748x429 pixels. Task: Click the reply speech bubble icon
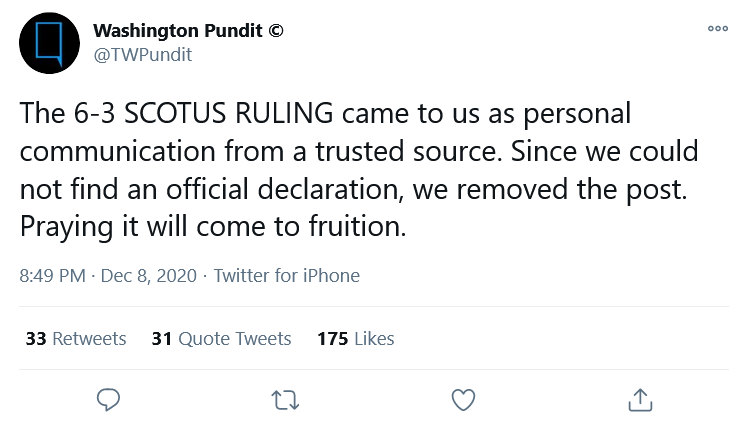tap(108, 400)
